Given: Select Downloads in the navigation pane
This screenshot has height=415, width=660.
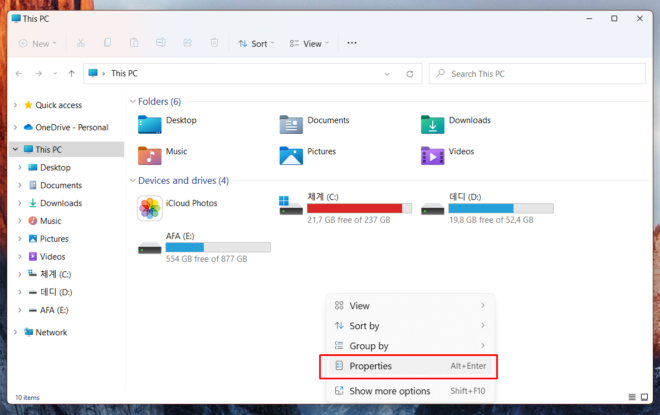Looking at the screenshot, I should (x=61, y=203).
